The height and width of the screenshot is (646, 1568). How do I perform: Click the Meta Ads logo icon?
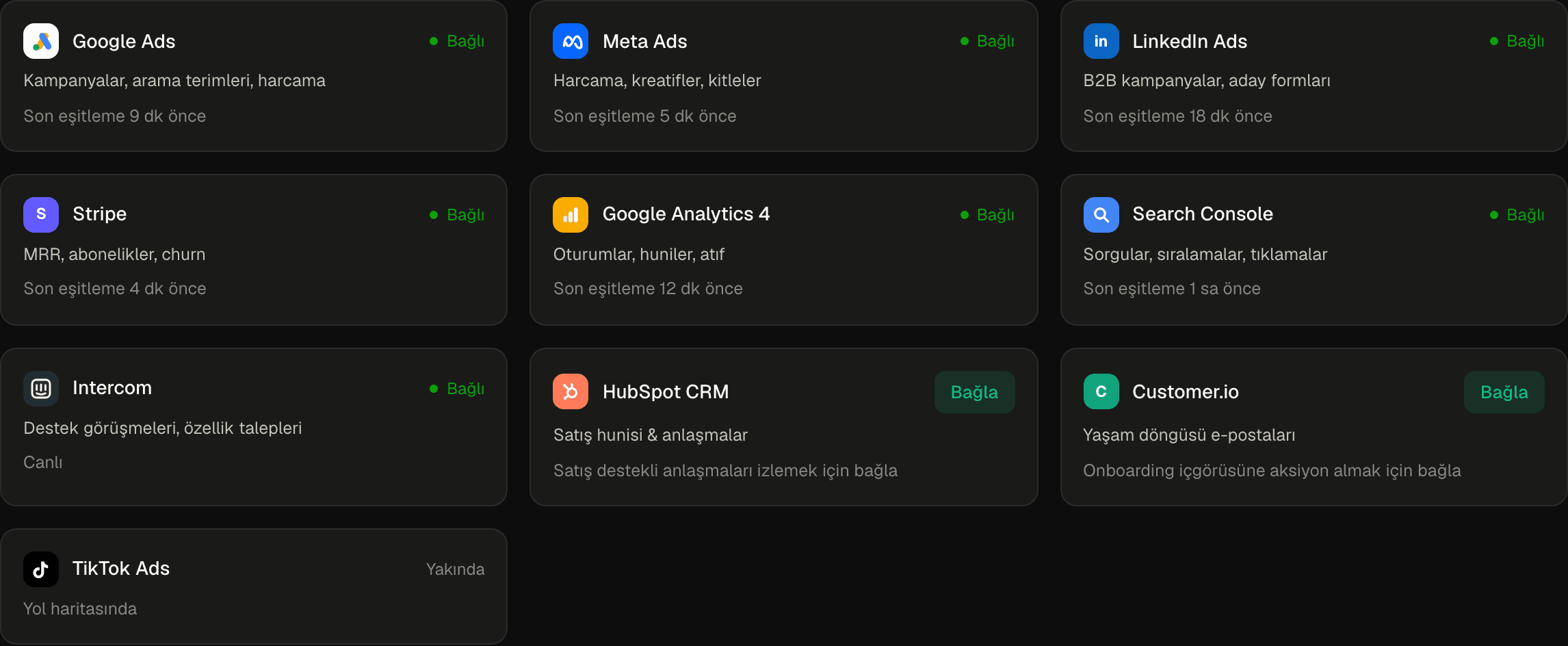[x=571, y=41]
